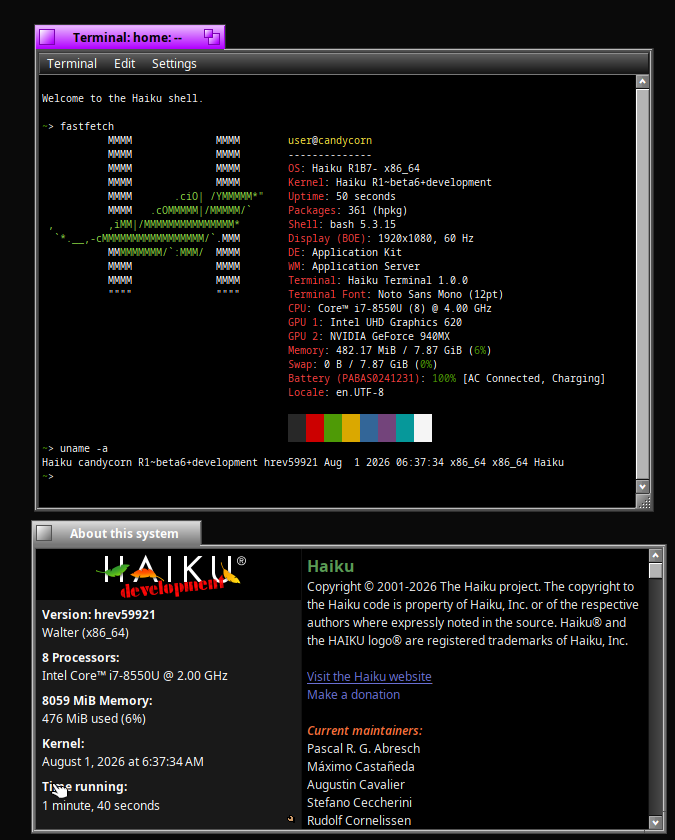Open the Visit the Haiku website link
Viewport: 675px width, 840px height.
tap(369, 677)
